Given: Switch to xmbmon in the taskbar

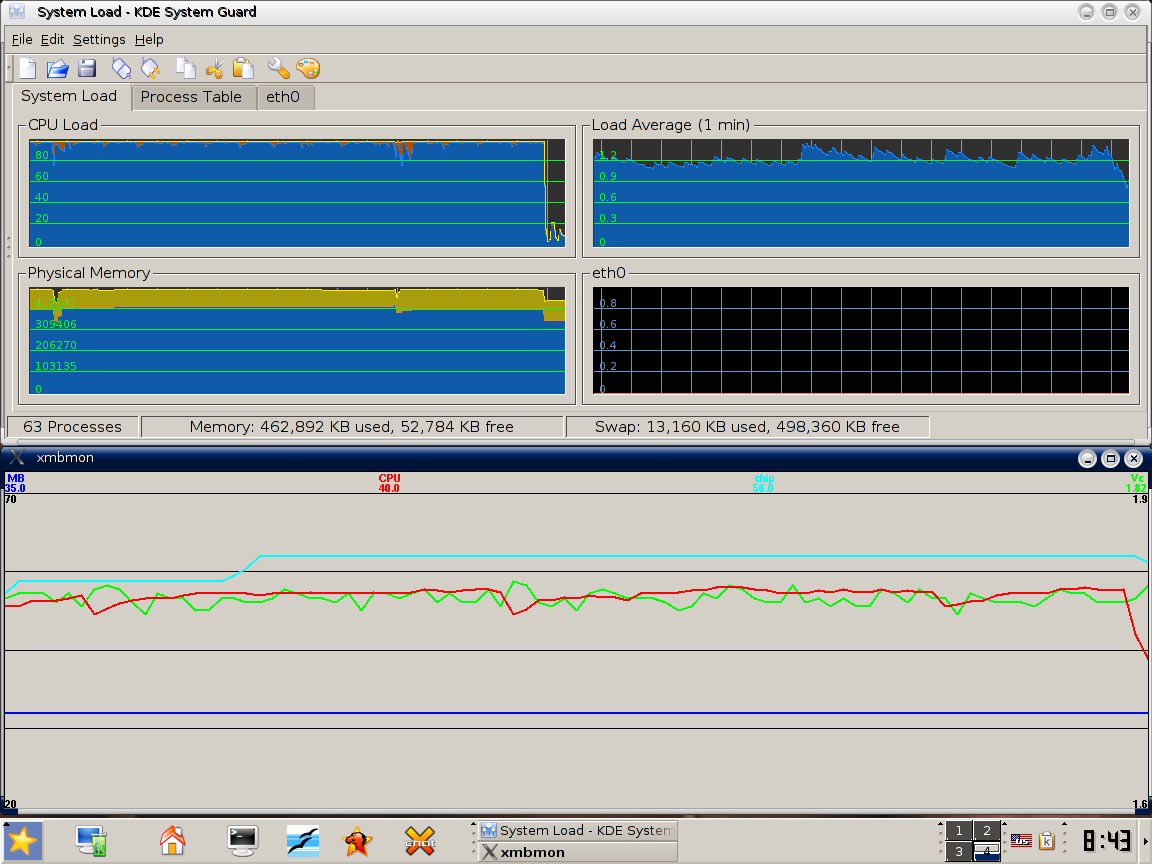Looking at the screenshot, I should [x=575, y=852].
